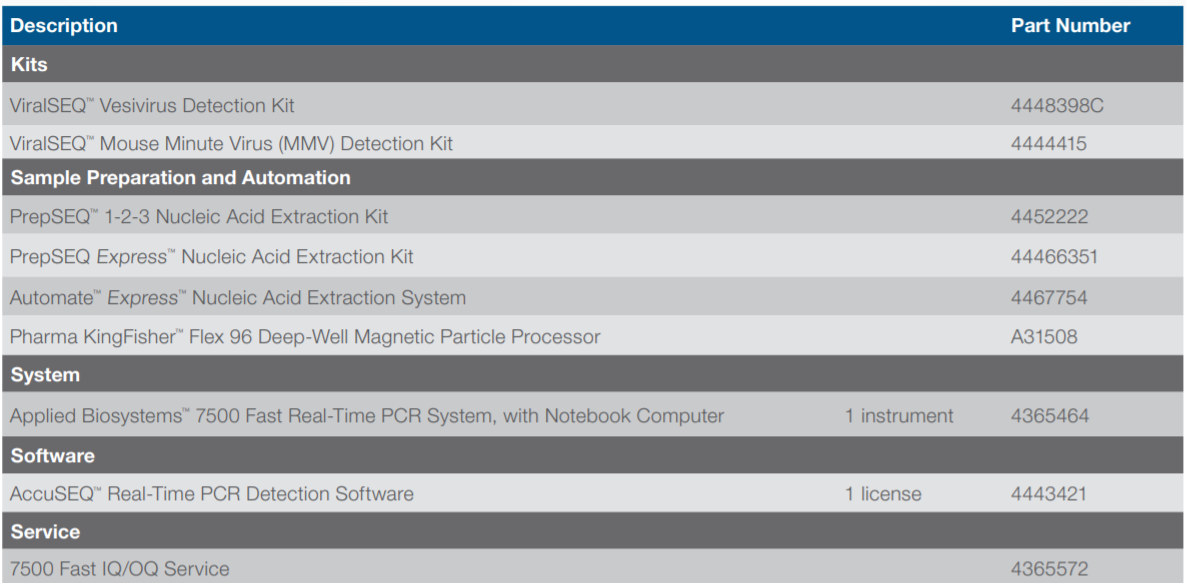
Task: Click Applied Biosystems 7500 Fast PCR System
Action: tap(367, 416)
